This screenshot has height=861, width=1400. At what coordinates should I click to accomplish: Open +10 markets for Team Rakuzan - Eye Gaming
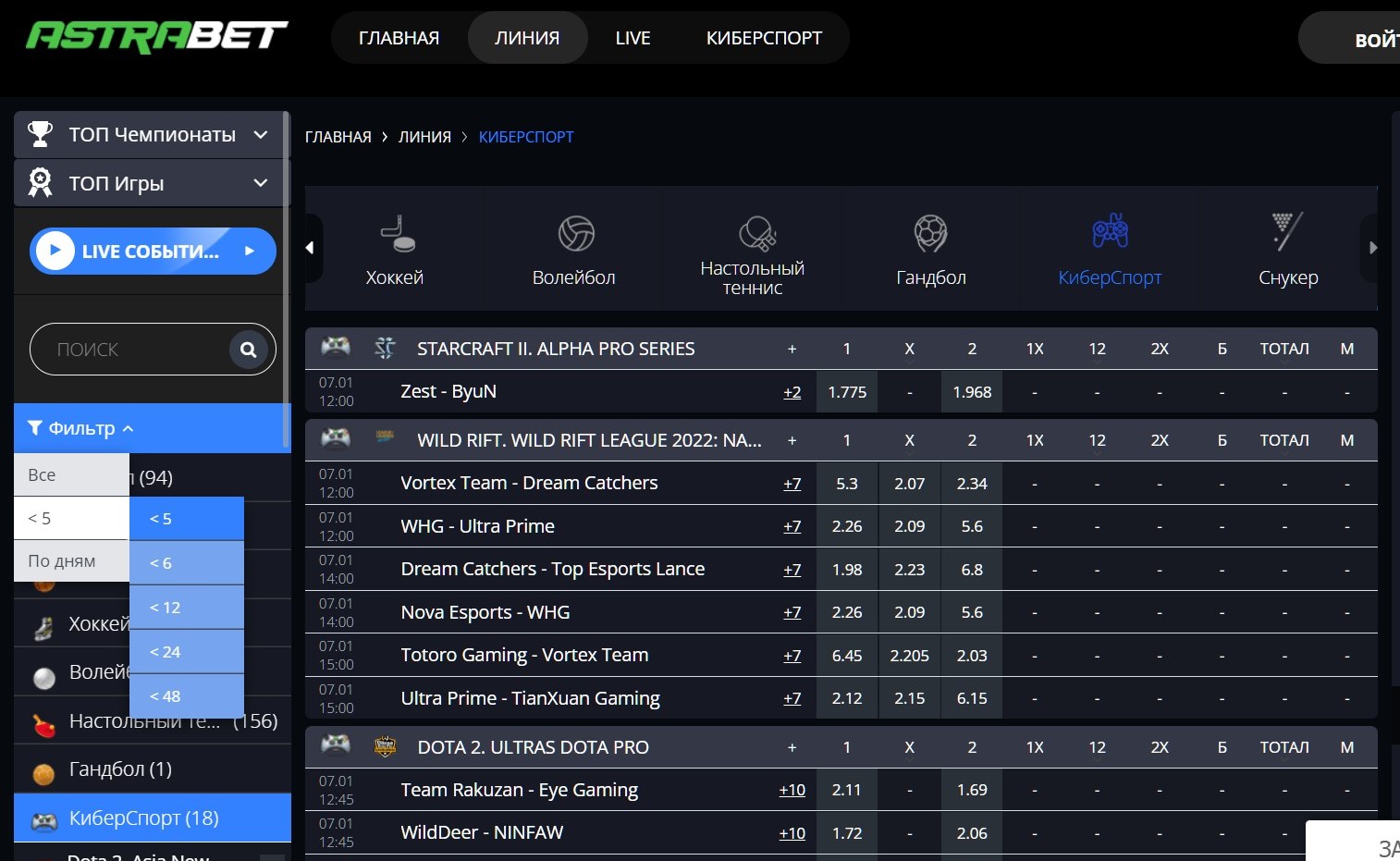(x=792, y=790)
